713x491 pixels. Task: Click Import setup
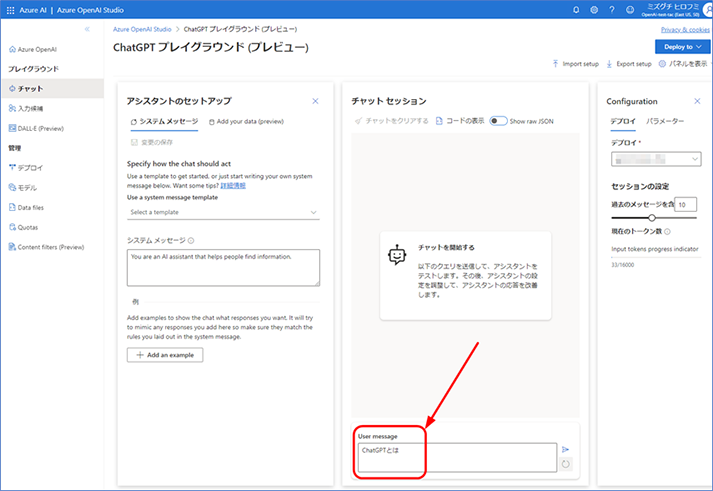[576, 64]
